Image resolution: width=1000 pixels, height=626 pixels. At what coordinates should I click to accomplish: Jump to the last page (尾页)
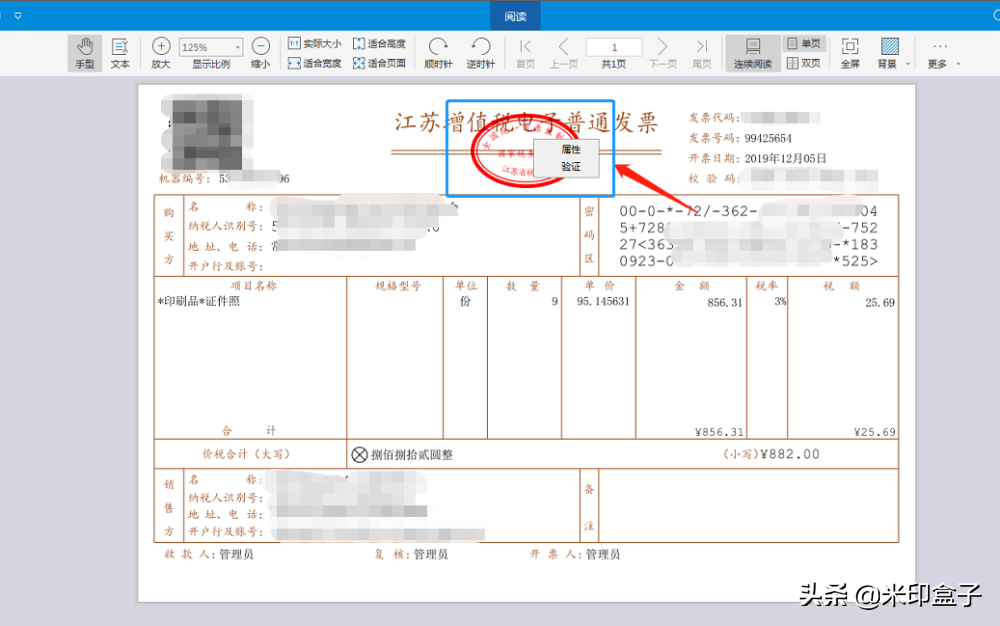click(x=702, y=53)
